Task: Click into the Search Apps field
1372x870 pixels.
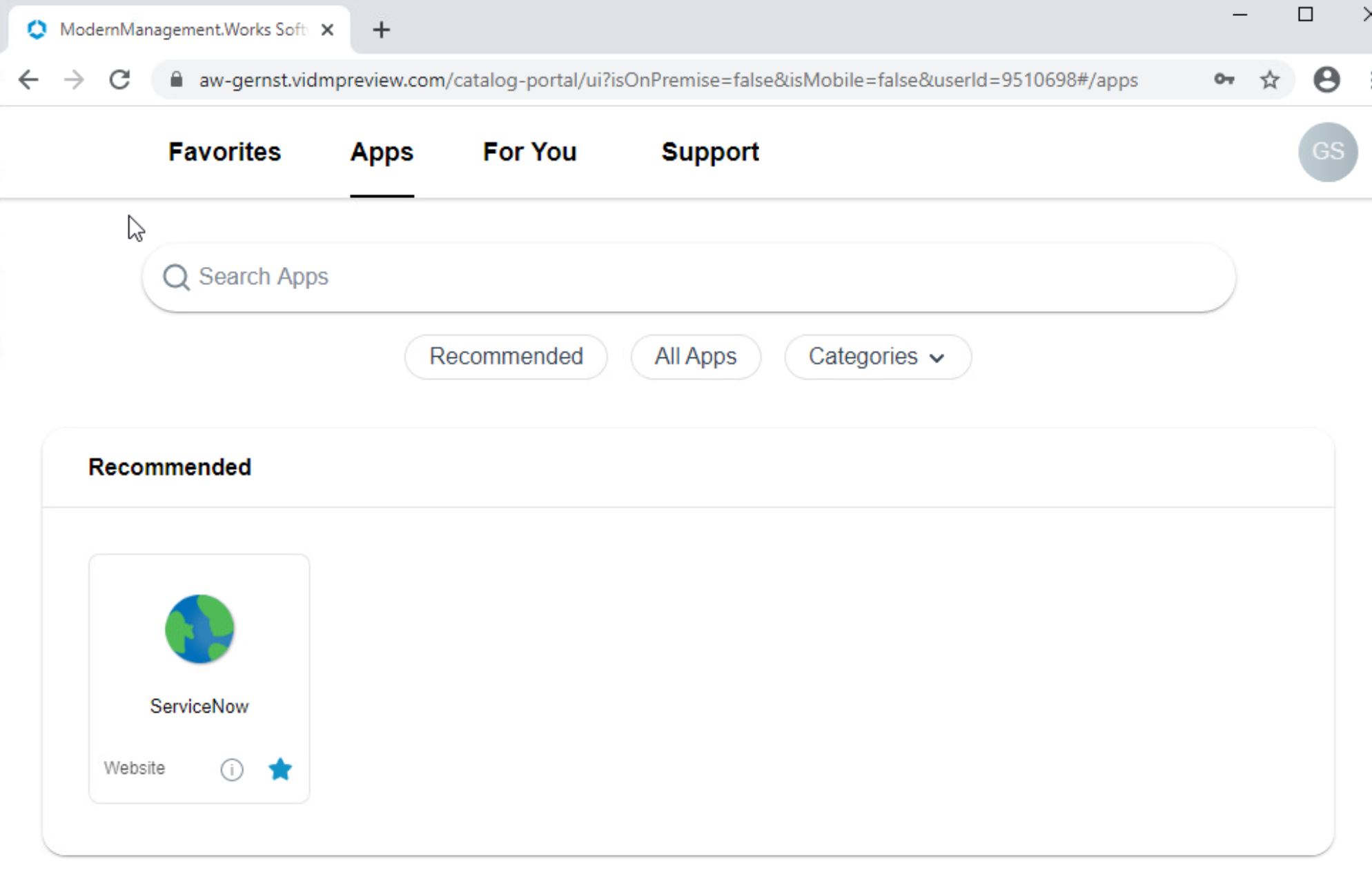Action: (x=690, y=277)
